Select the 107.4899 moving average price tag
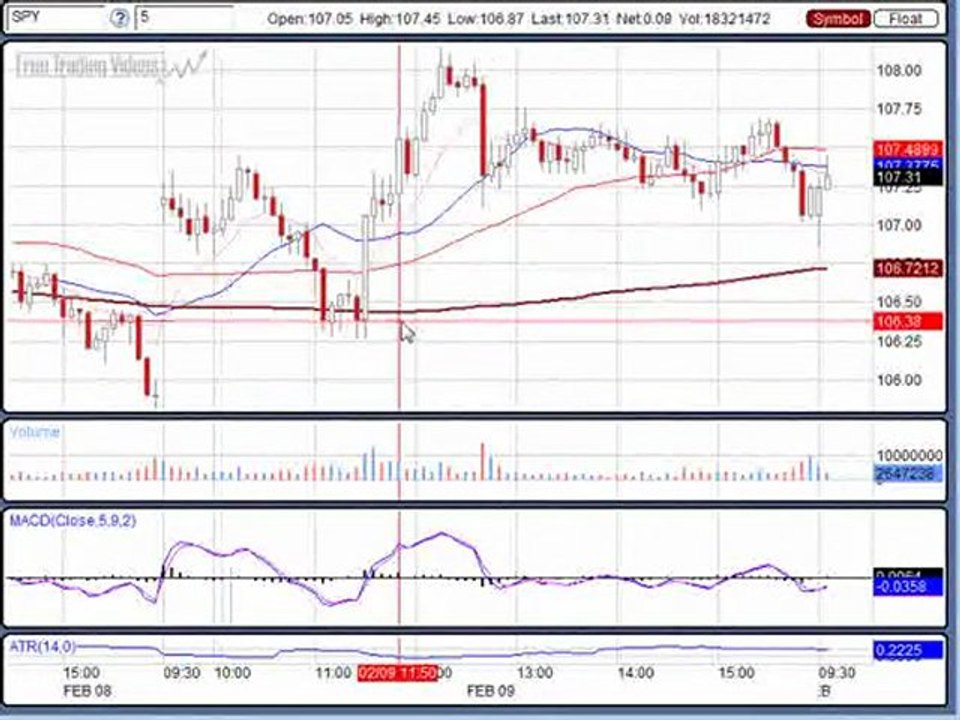Viewport: 960px width, 720px height. 907,149
